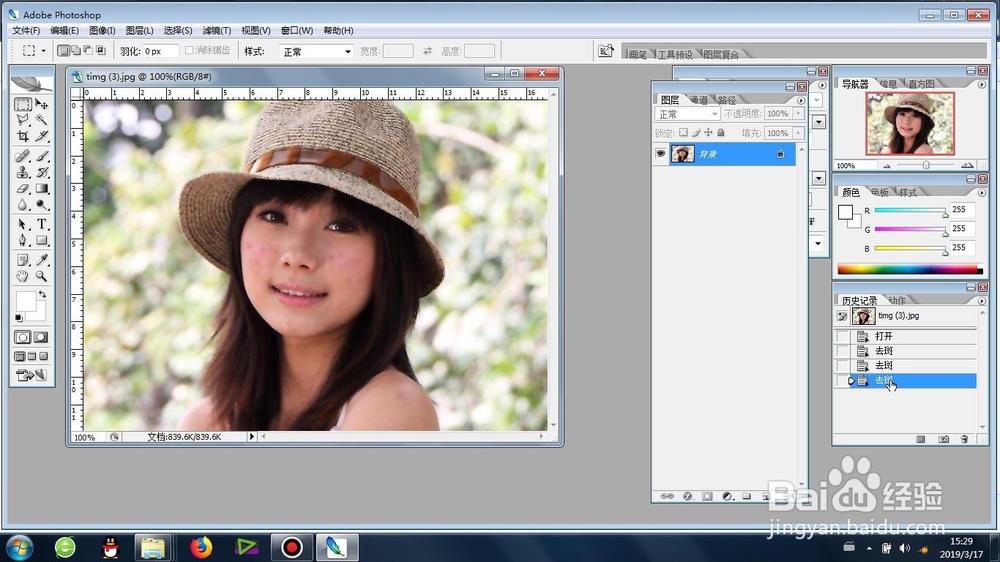Select the Eyedropper tool
Image resolution: width=1000 pixels, height=562 pixels.
[42, 260]
